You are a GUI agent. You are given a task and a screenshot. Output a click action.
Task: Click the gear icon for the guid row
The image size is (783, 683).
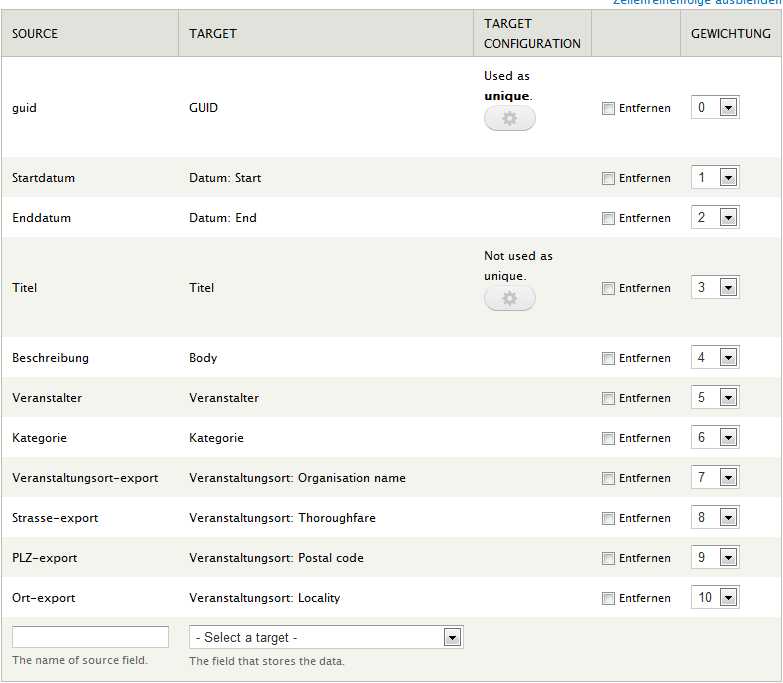coord(509,119)
